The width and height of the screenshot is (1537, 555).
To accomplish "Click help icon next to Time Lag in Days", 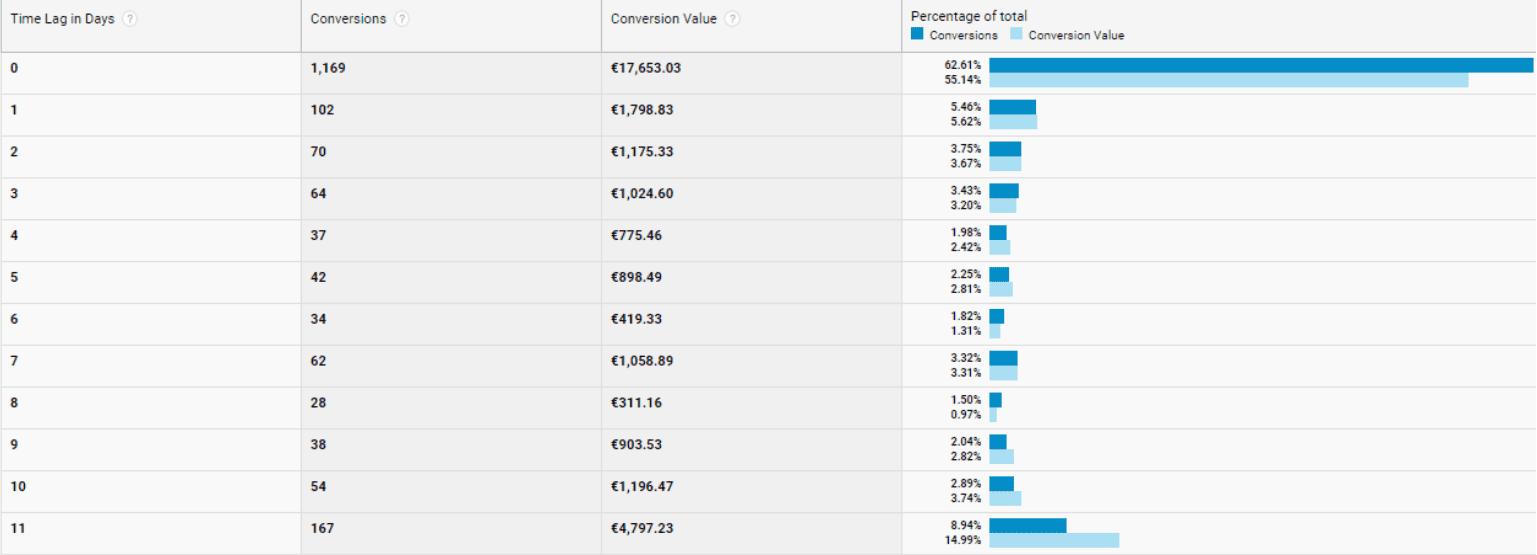I will point(130,19).
